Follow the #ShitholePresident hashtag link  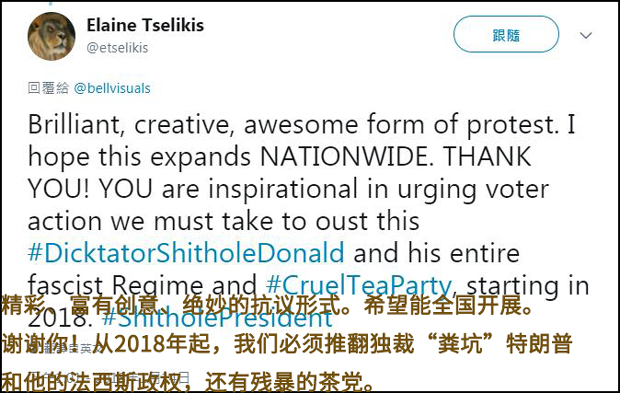tap(217, 319)
